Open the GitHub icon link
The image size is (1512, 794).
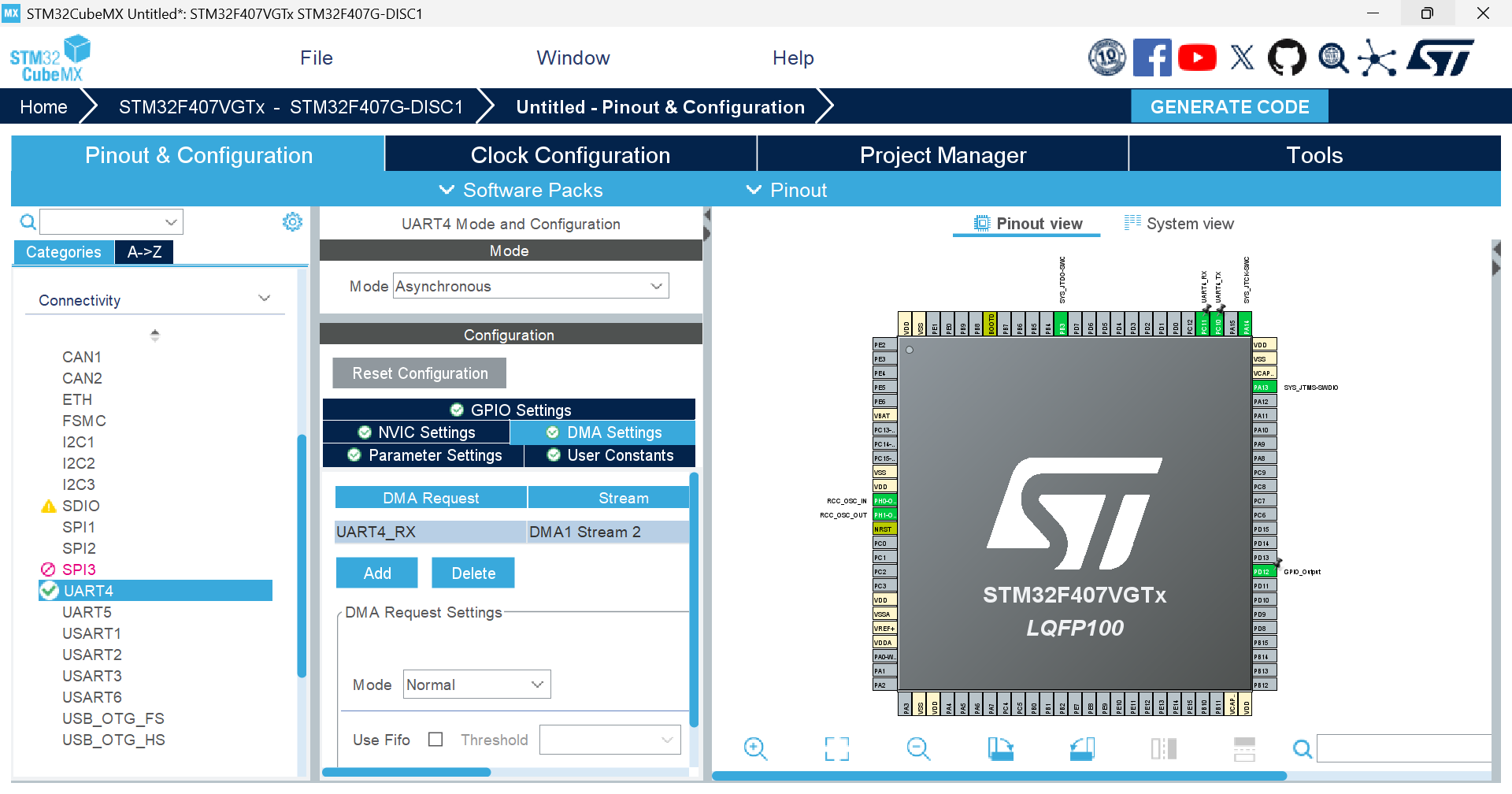pyautogui.click(x=1287, y=58)
